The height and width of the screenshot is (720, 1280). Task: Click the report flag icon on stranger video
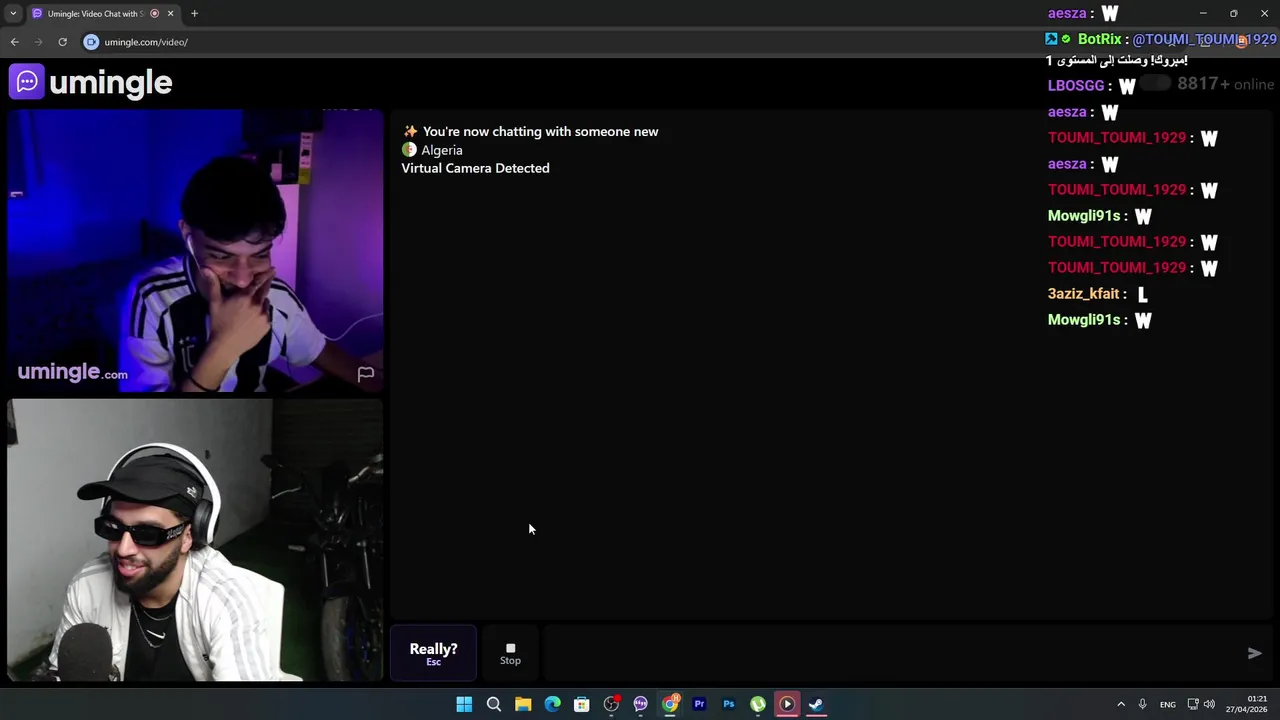[x=366, y=374]
